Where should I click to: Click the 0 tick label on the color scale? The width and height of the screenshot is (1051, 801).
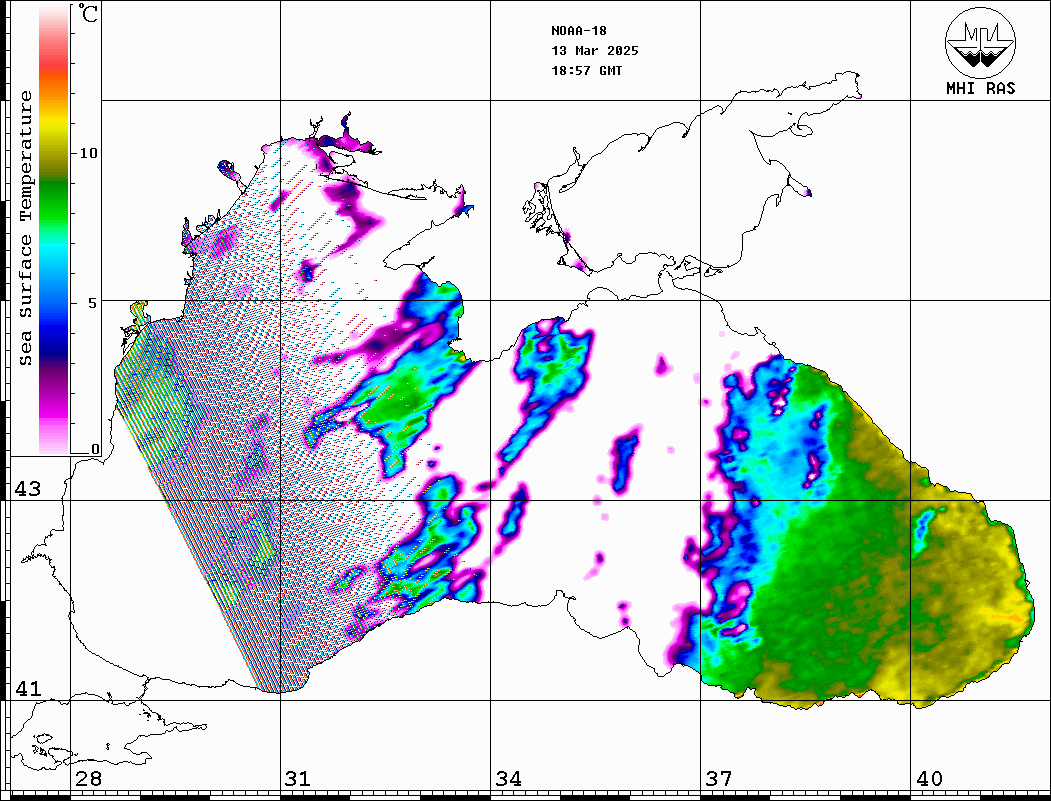95,449
